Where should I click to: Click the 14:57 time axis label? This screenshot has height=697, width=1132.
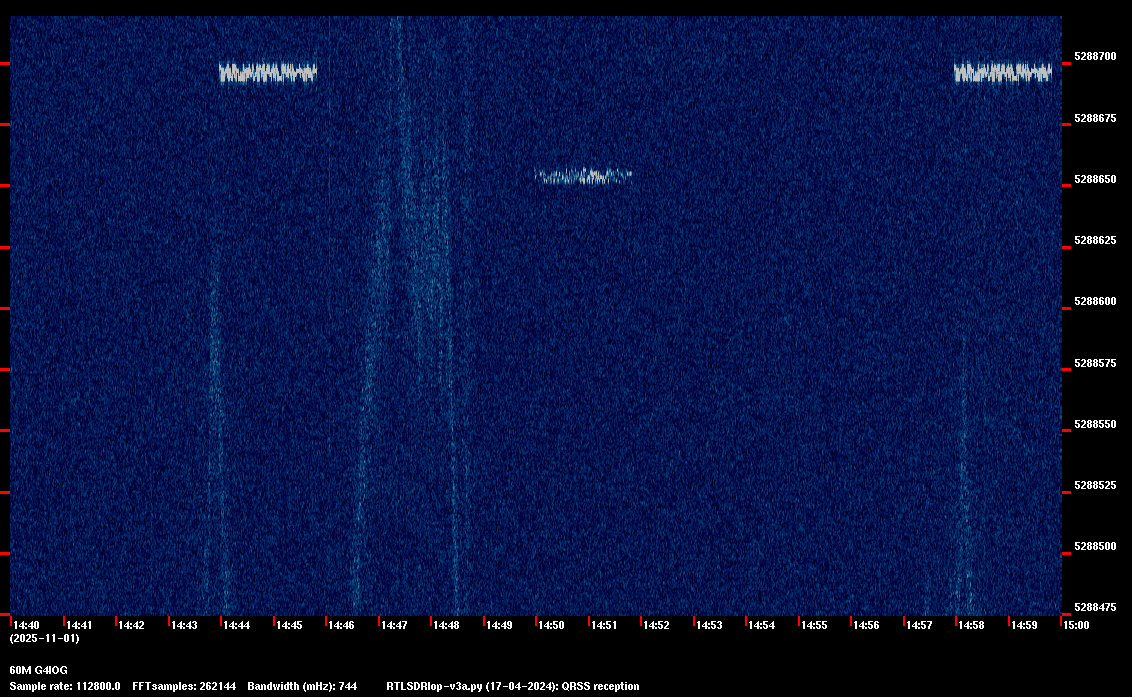pos(919,625)
